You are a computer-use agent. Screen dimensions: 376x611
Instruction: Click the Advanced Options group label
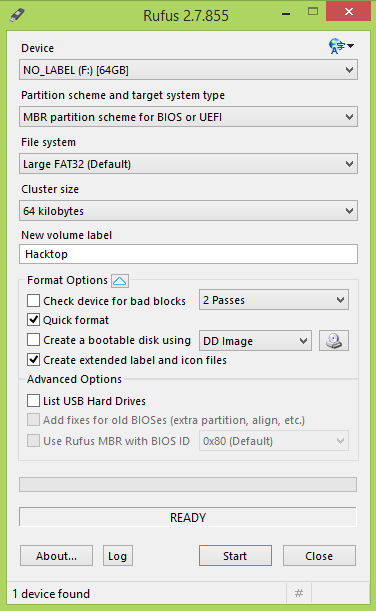coord(74,379)
